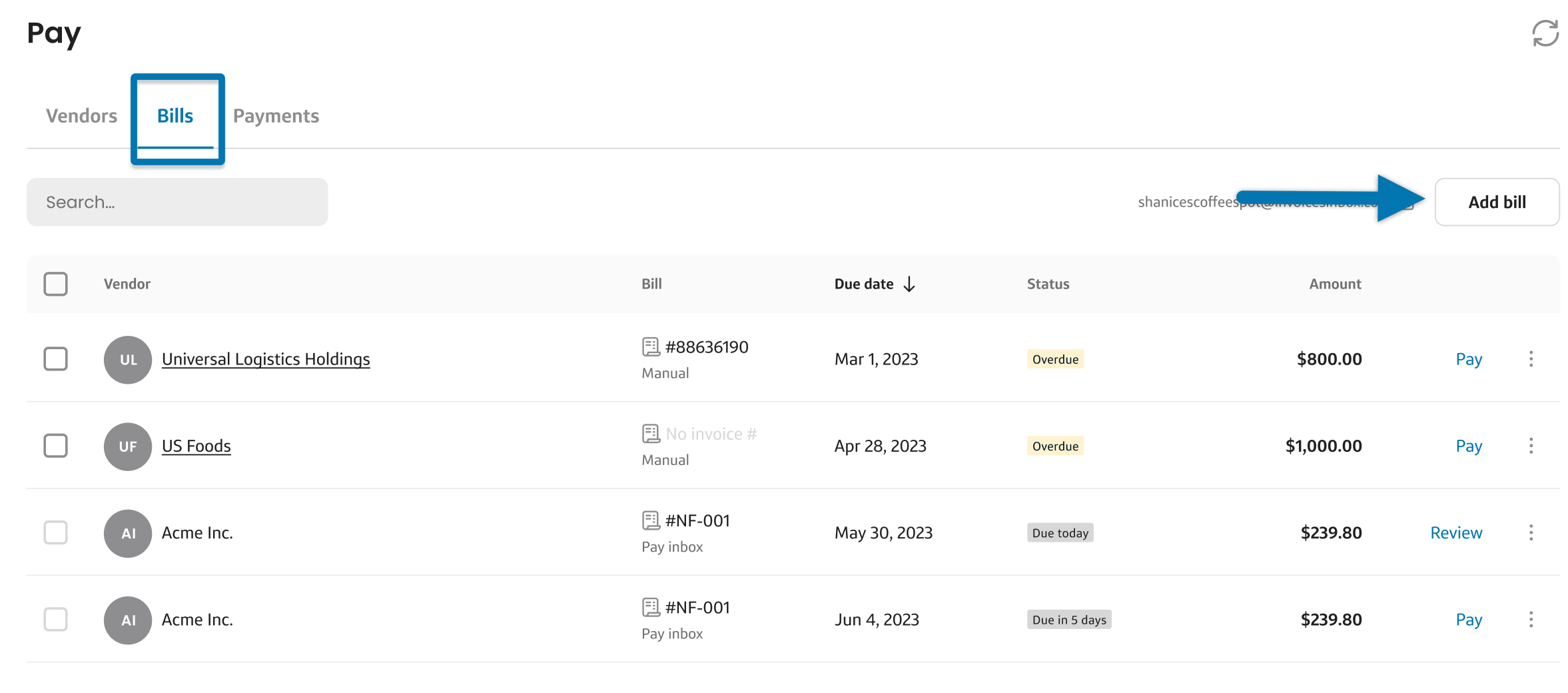Open the Payments tab
The height and width of the screenshot is (693, 1568).
(x=276, y=116)
